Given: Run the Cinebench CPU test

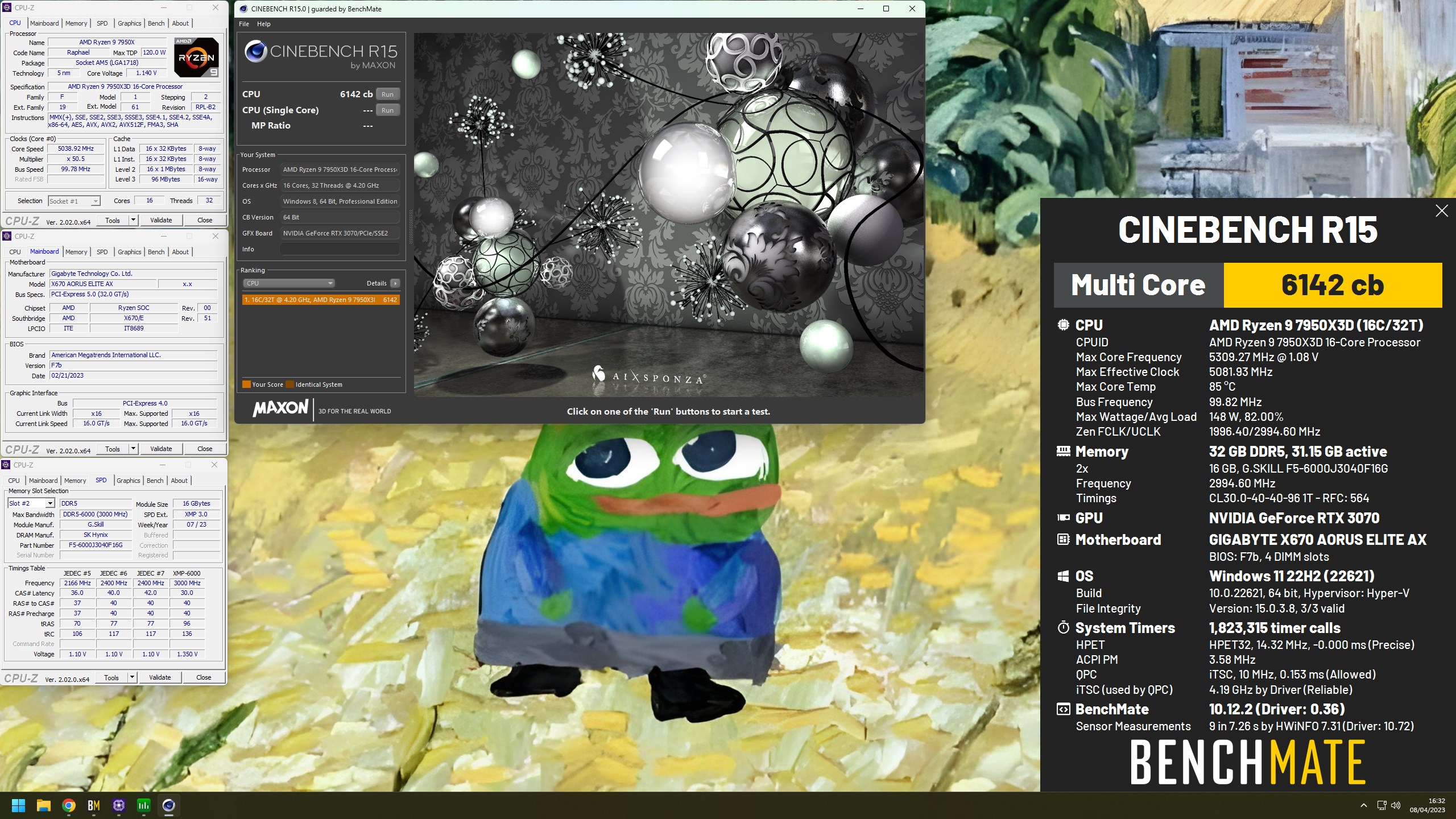Looking at the screenshot, I should (387, 94).
